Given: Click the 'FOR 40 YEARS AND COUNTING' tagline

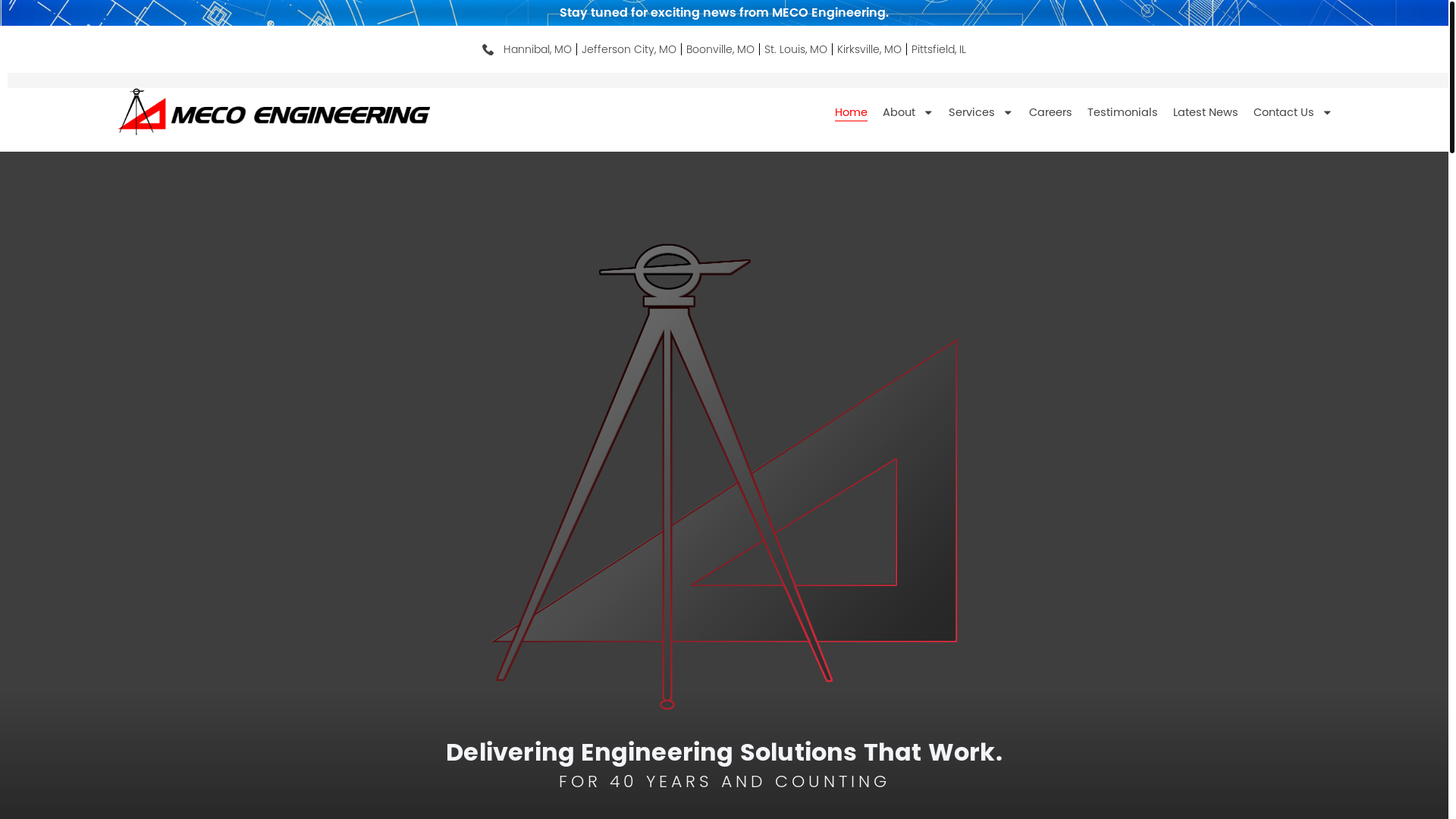Looking at the screenshot, I should [724, 782].
